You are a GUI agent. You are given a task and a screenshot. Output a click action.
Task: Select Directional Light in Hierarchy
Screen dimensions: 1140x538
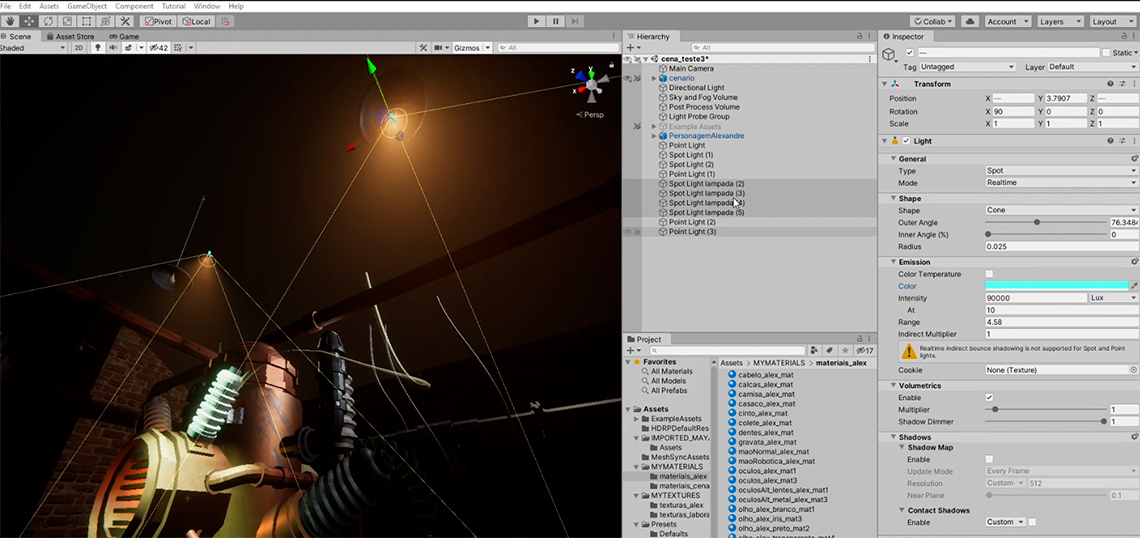(x=696, y=88)
